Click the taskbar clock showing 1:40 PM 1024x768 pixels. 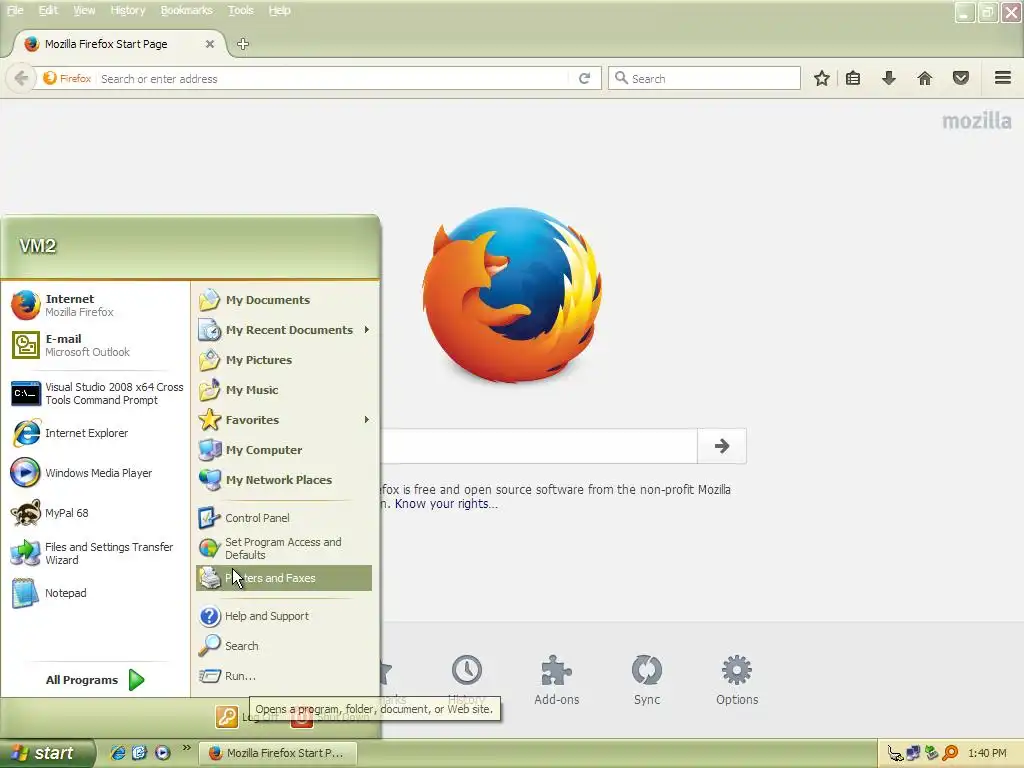(x=987, y=753)
